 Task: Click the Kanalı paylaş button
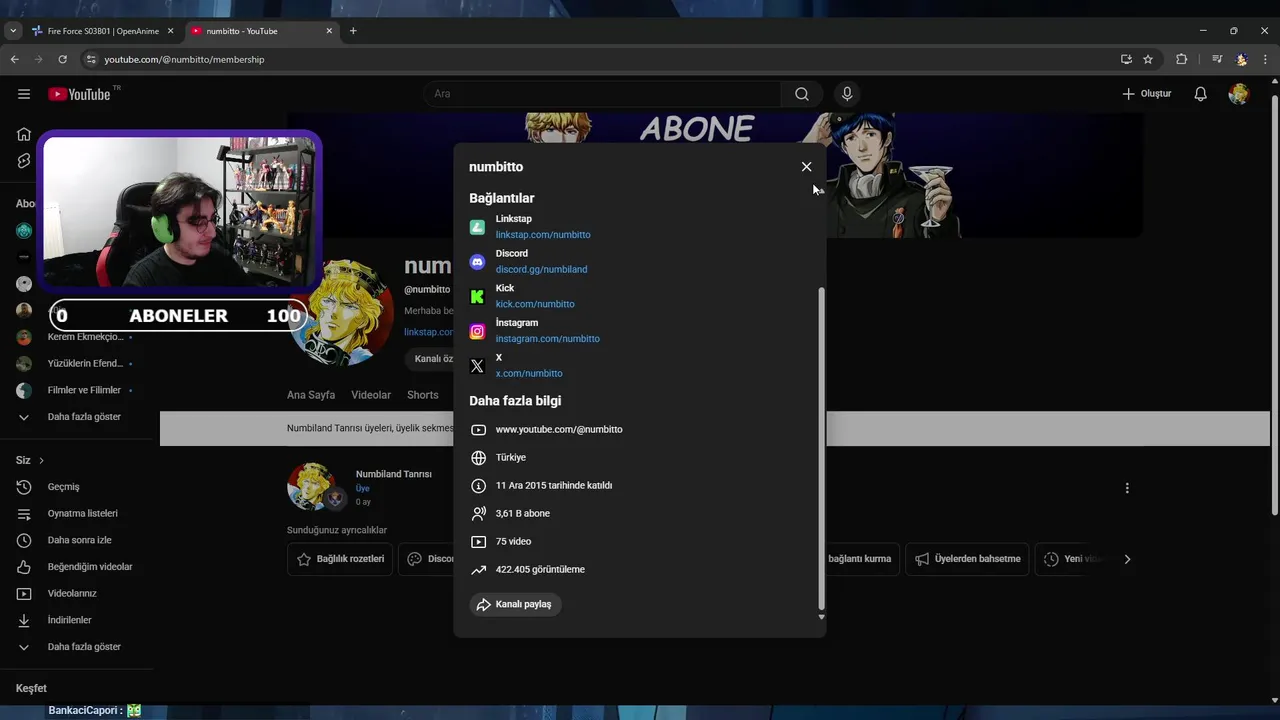point(515,604)
